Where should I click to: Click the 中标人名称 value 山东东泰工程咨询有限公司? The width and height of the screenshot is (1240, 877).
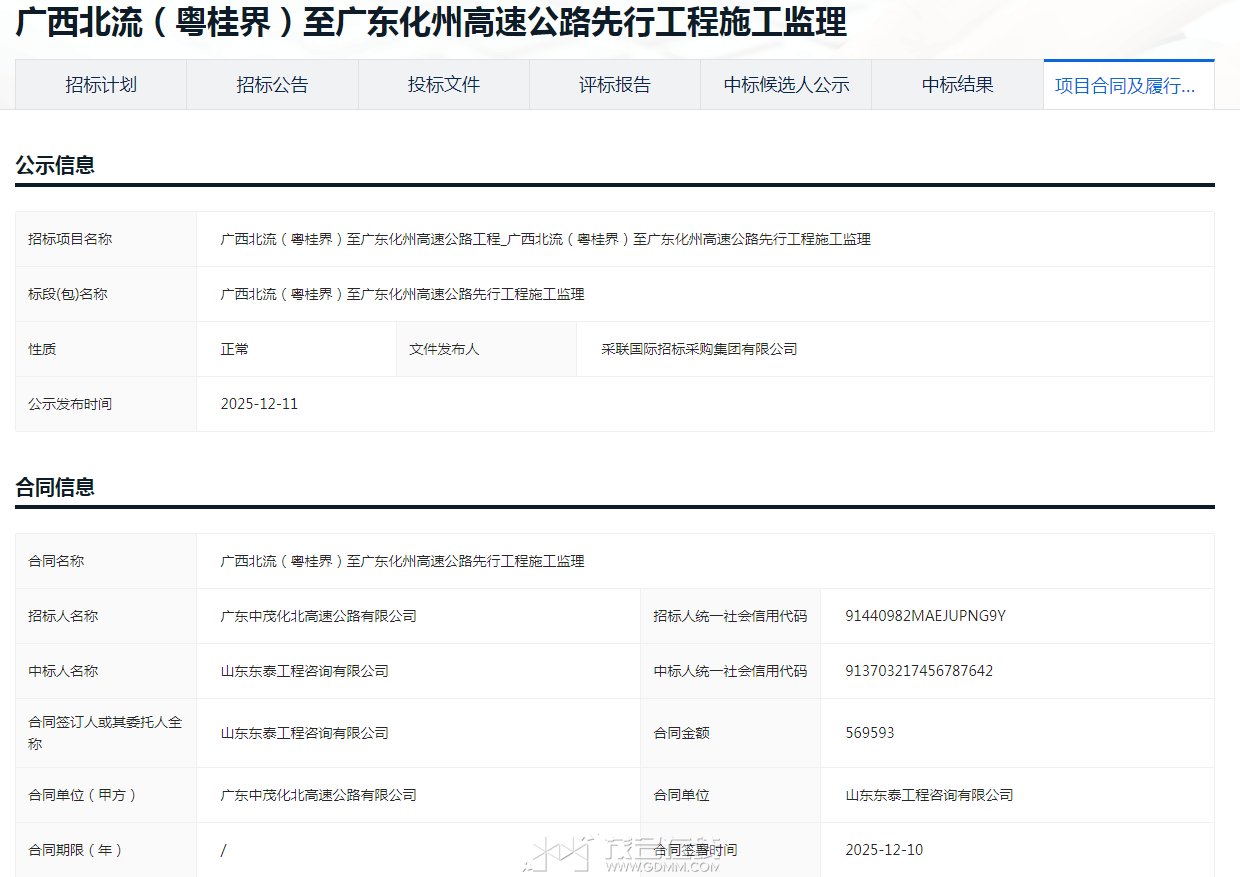tap(304, 671)
